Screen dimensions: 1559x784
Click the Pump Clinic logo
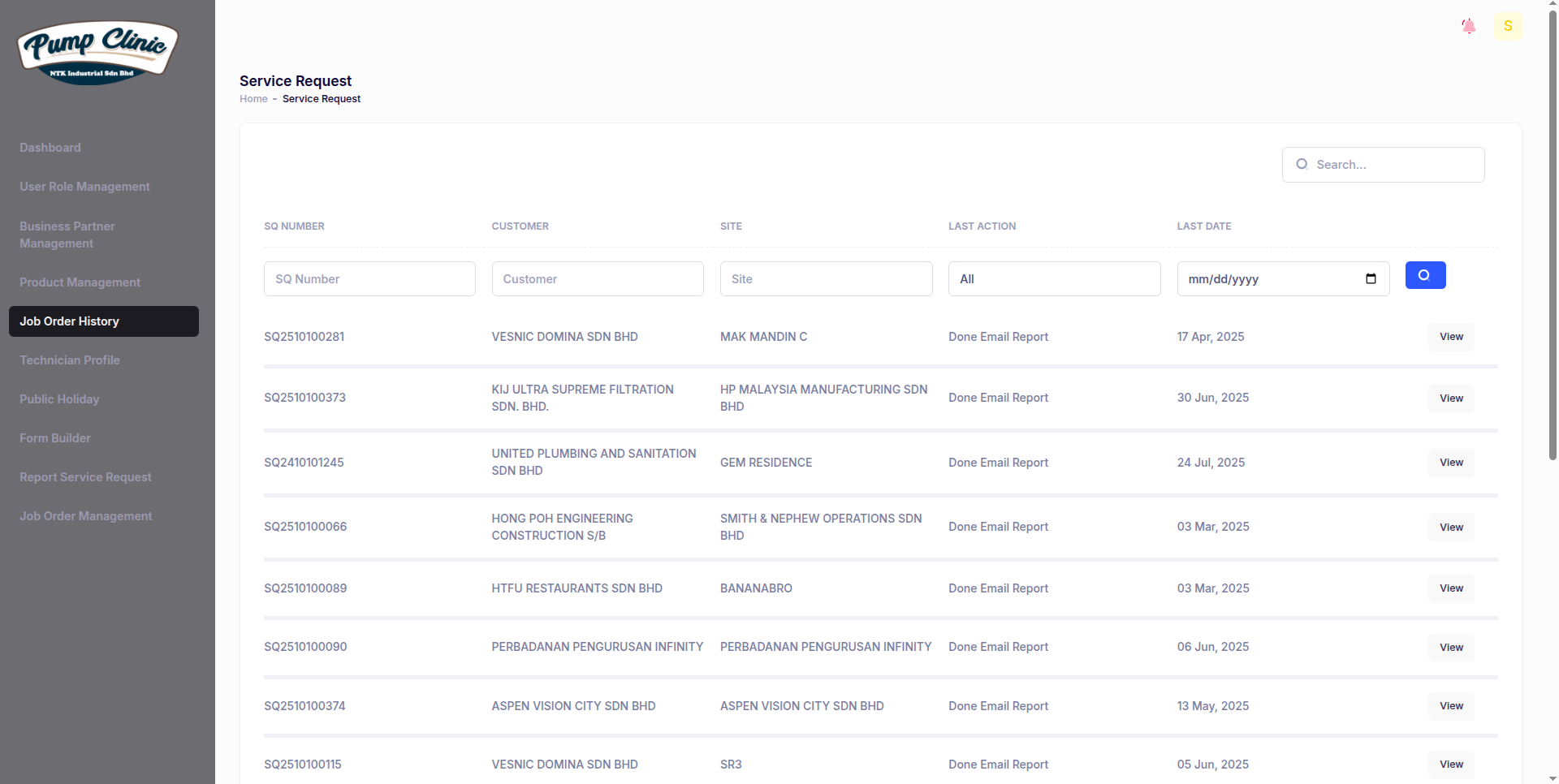(x=97, y=53)
